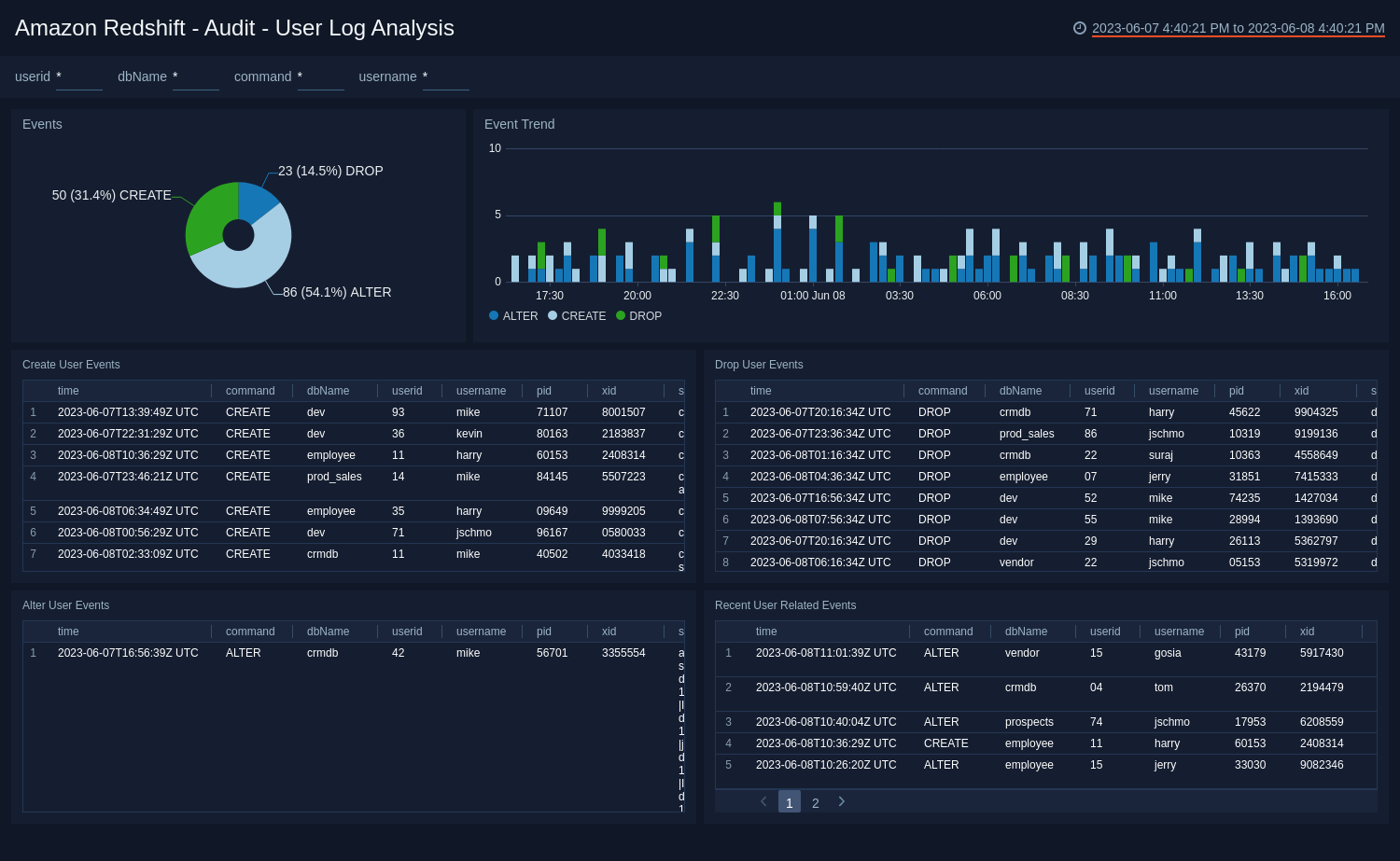Click the time column header in Create User Events
Image resolution: width=1400 pixels, height=861 pixels.
tap(68, 391)
